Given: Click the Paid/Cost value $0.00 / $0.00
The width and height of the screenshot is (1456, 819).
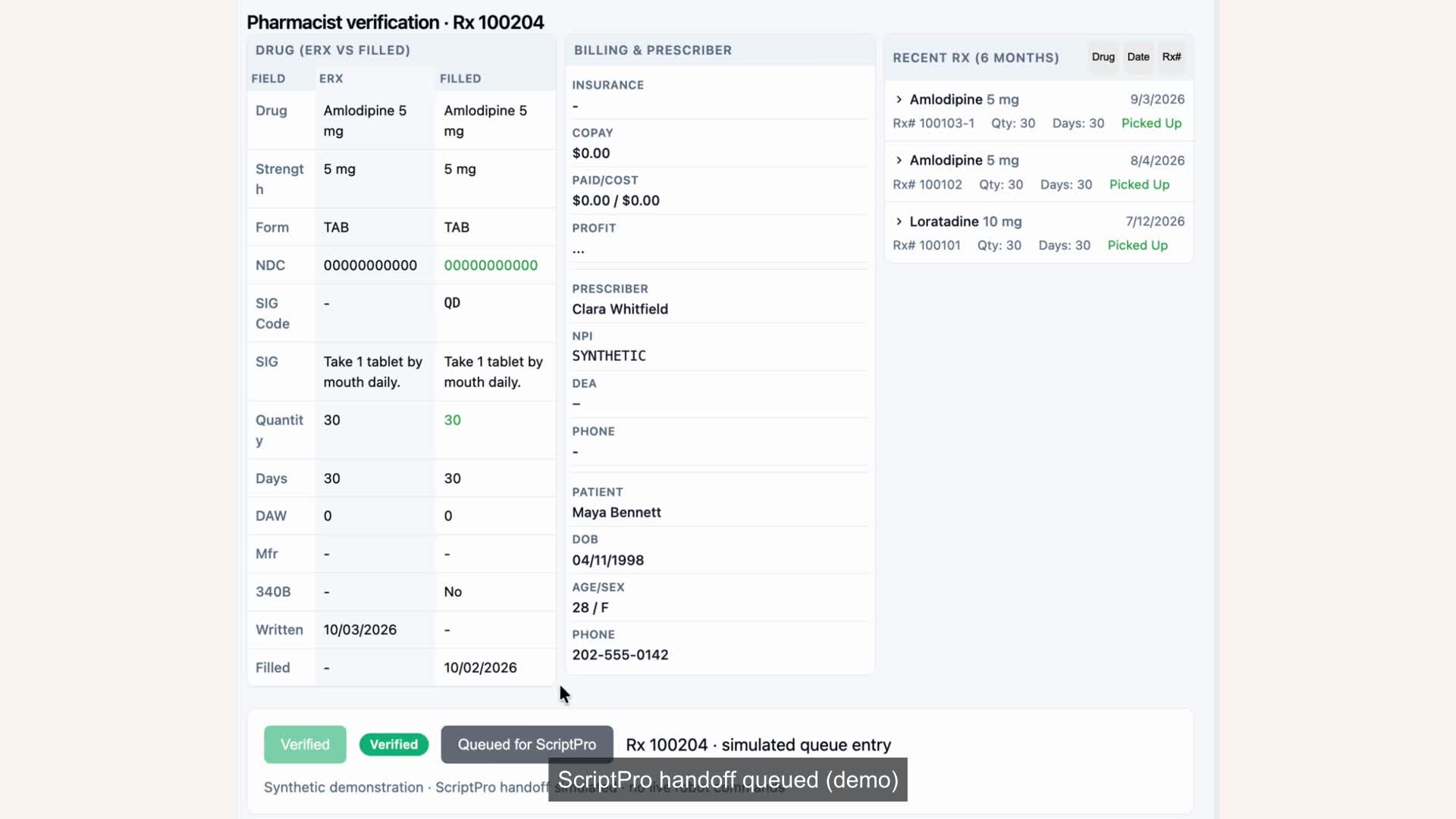Looking at the screenshot, I should click(x=616, y=201).
